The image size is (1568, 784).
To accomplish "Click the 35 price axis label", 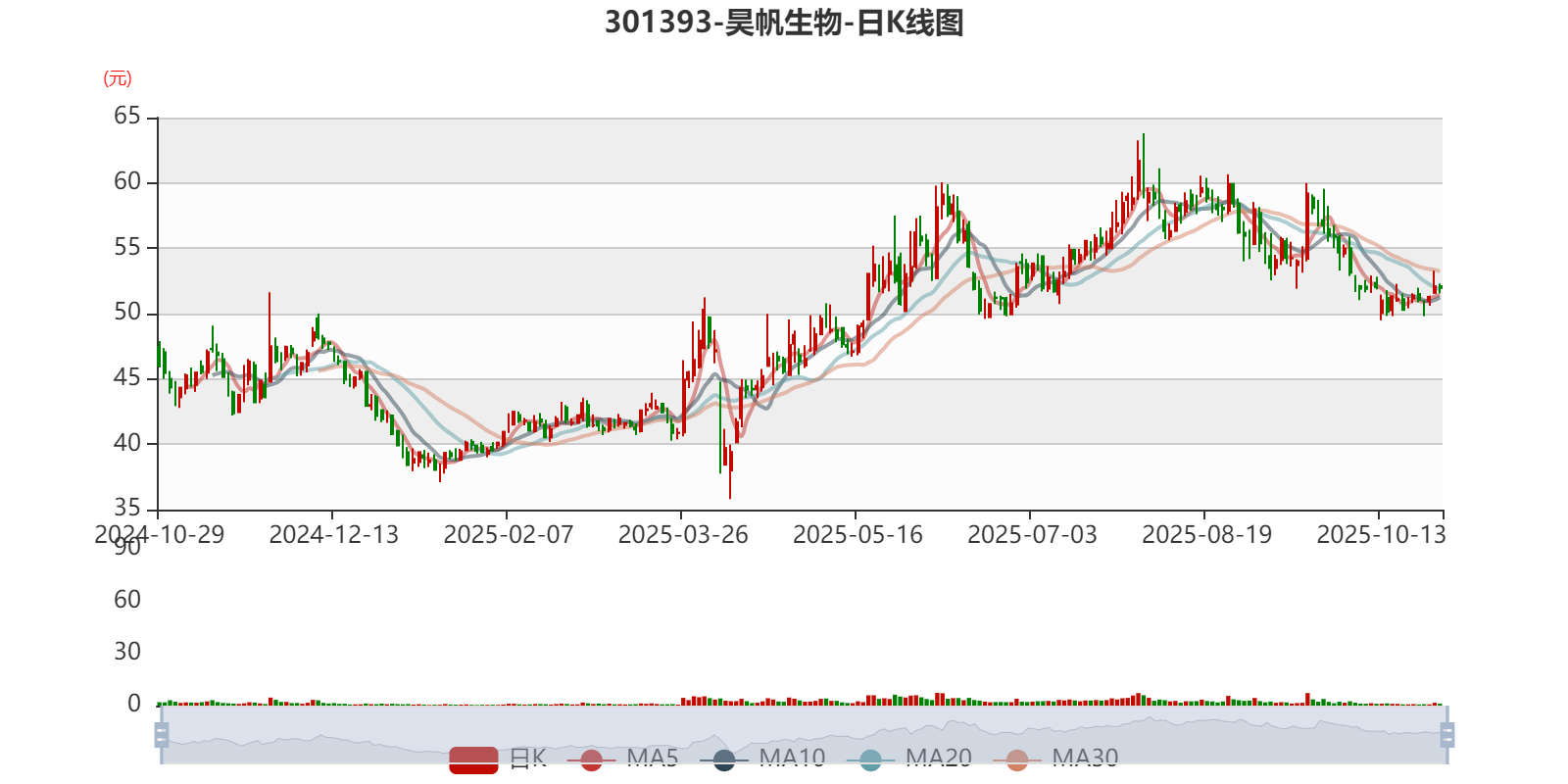I will click(127, 507).
